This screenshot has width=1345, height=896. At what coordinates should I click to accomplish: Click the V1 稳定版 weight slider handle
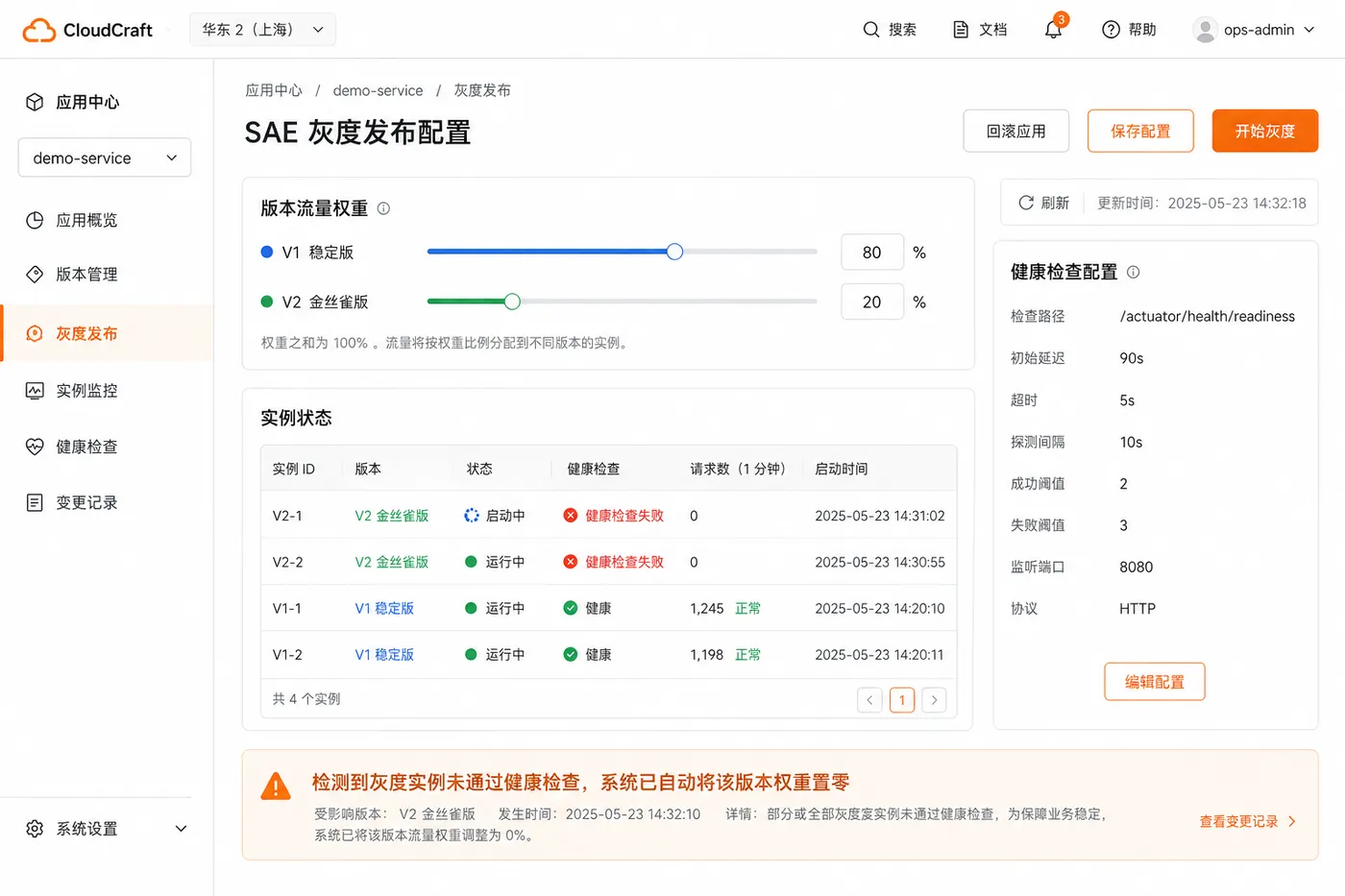click(x=674, y=252)
